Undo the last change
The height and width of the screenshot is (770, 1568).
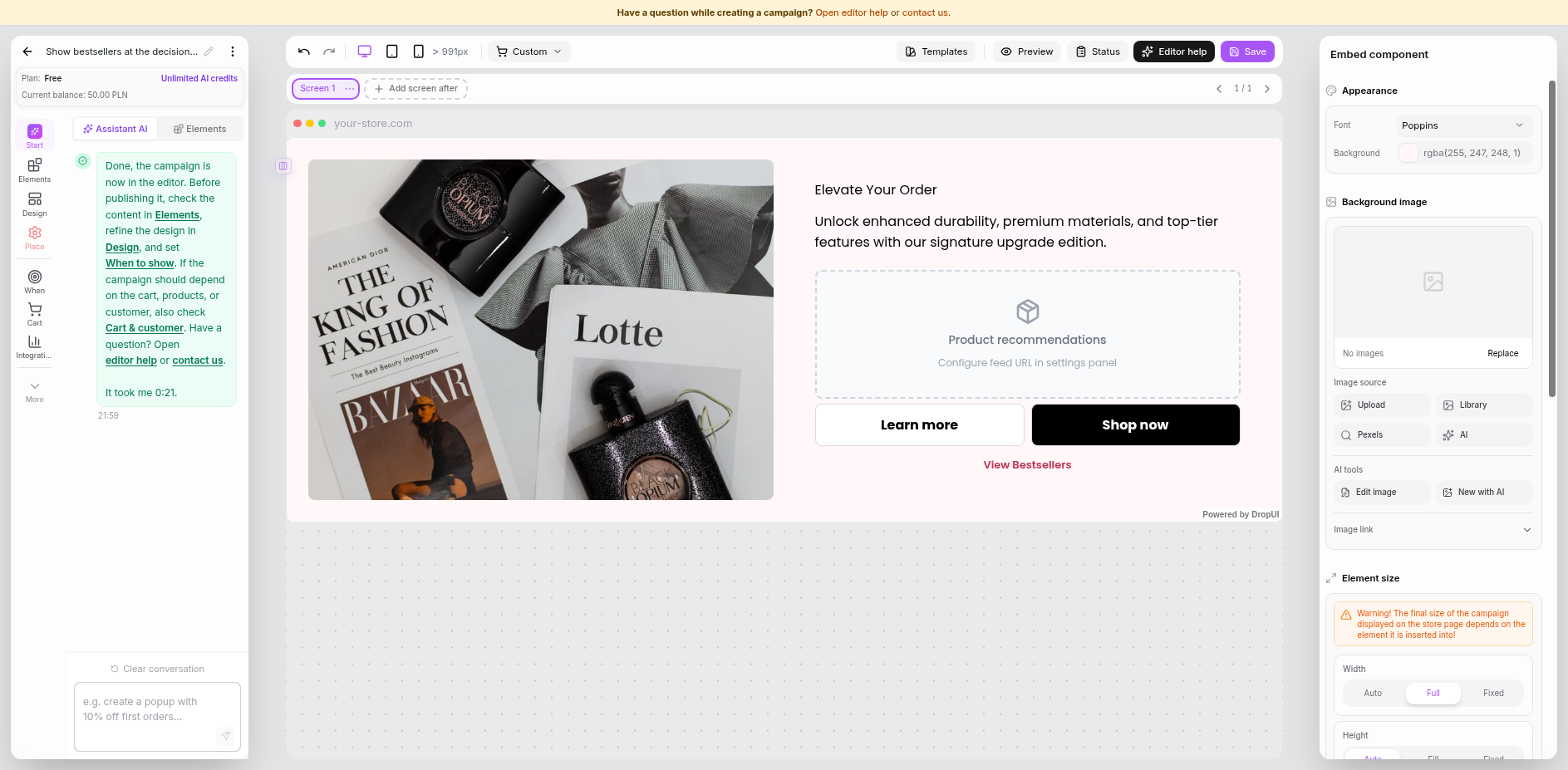304,51
